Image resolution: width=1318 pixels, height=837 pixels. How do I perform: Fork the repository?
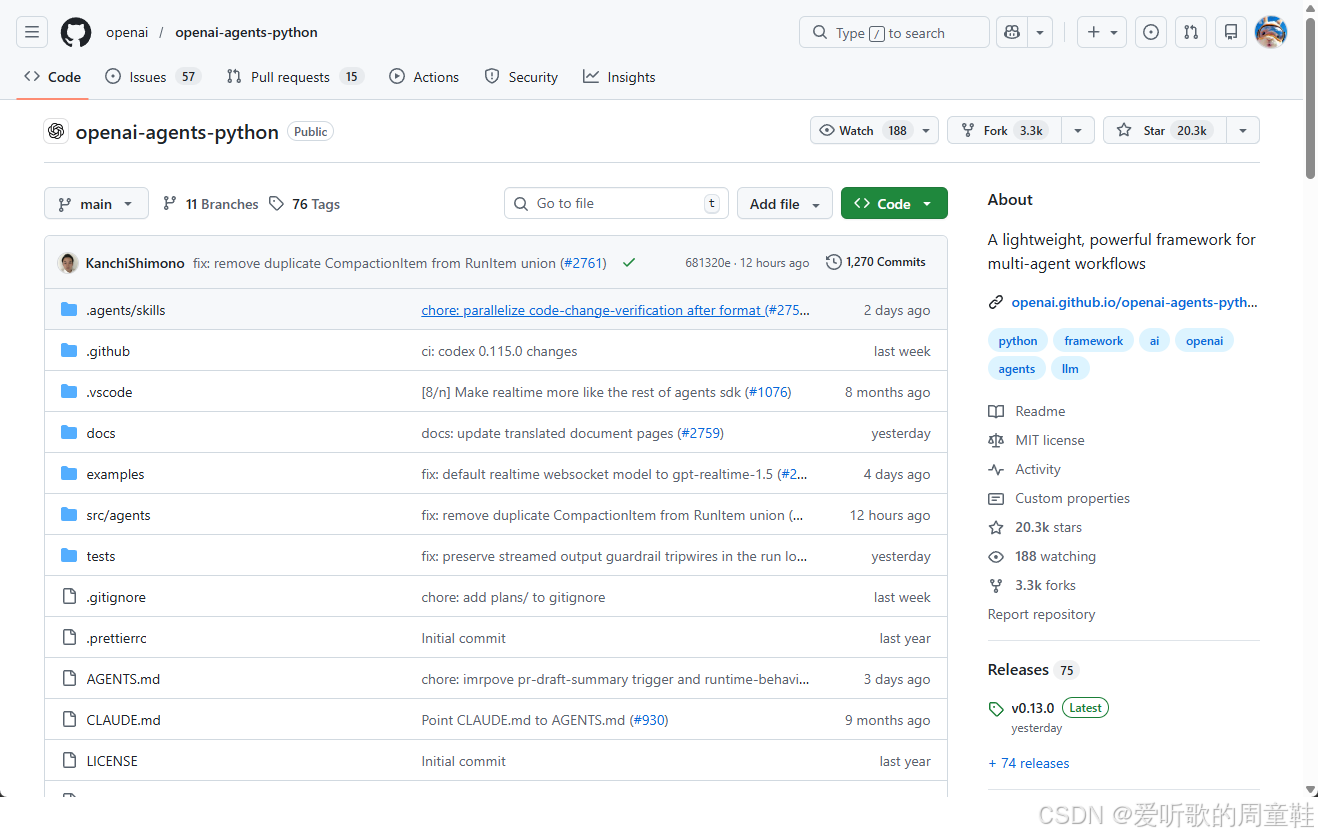point(1004,131)
